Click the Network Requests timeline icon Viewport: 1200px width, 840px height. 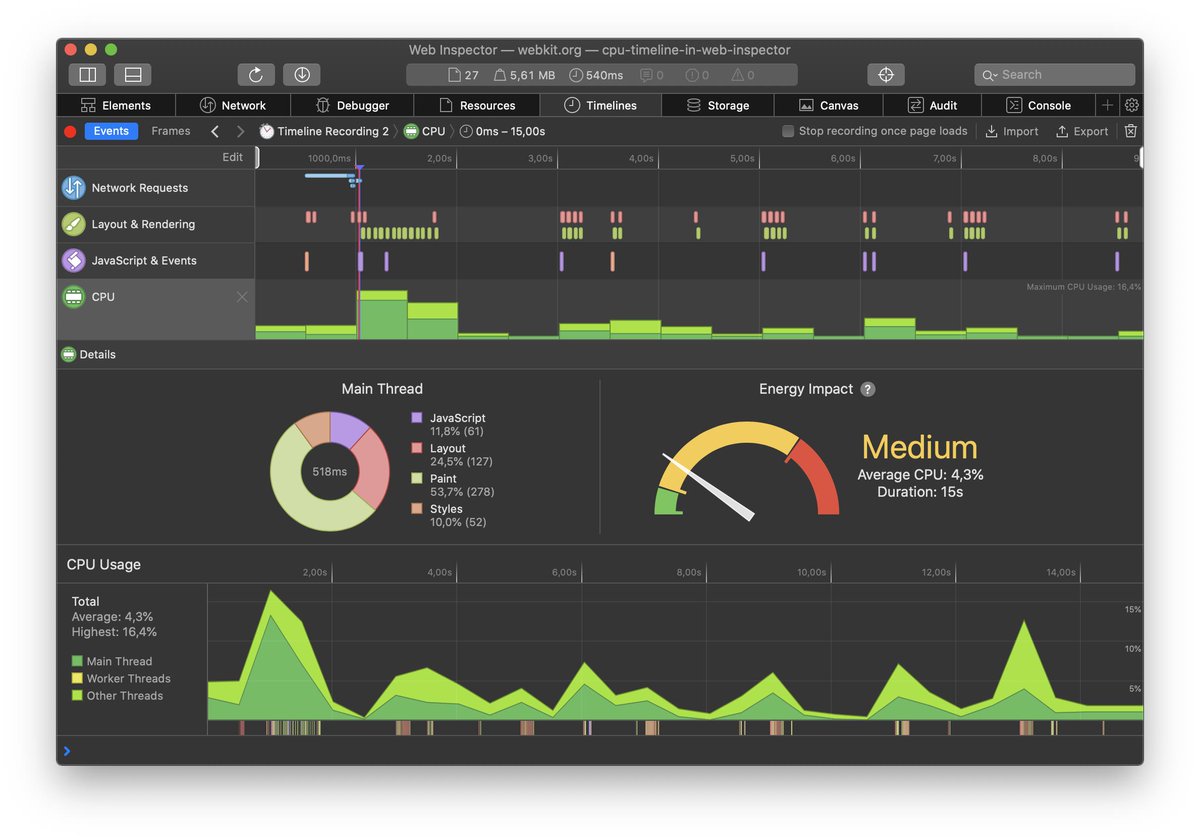click(x=73, y=188)
